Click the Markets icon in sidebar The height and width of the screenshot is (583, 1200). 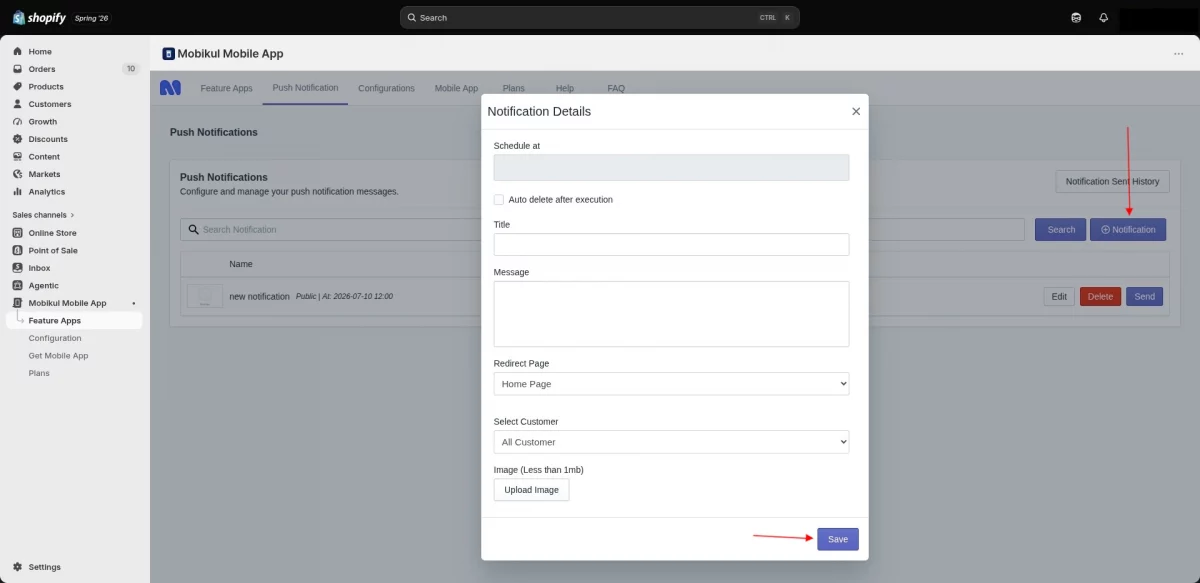(x=18, y=174)
